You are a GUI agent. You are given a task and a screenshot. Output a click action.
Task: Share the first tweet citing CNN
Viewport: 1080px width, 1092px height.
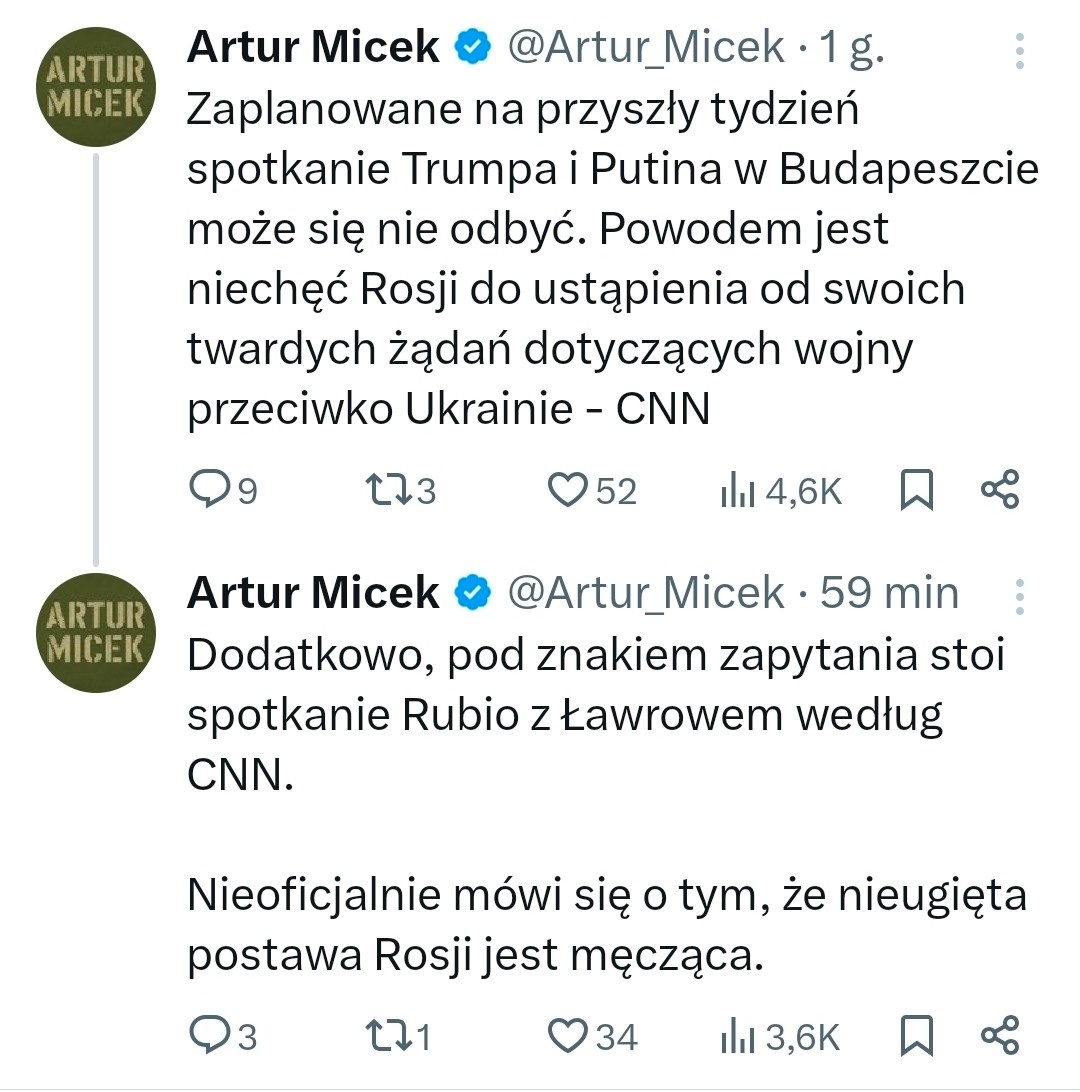(x=999, y=490)
